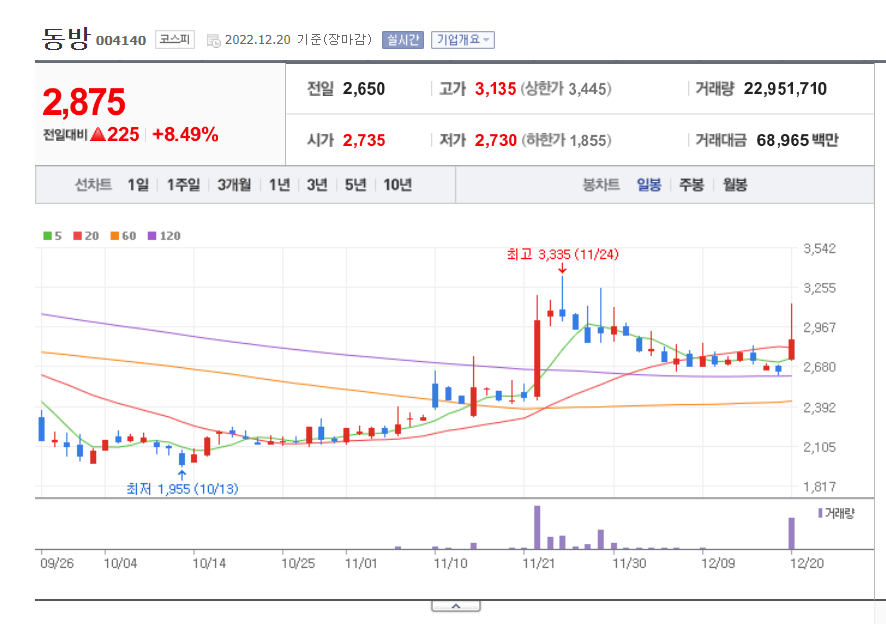Click the current price 2,875
The height and width of the screenshot is (624, 886).
click(84, 102)
